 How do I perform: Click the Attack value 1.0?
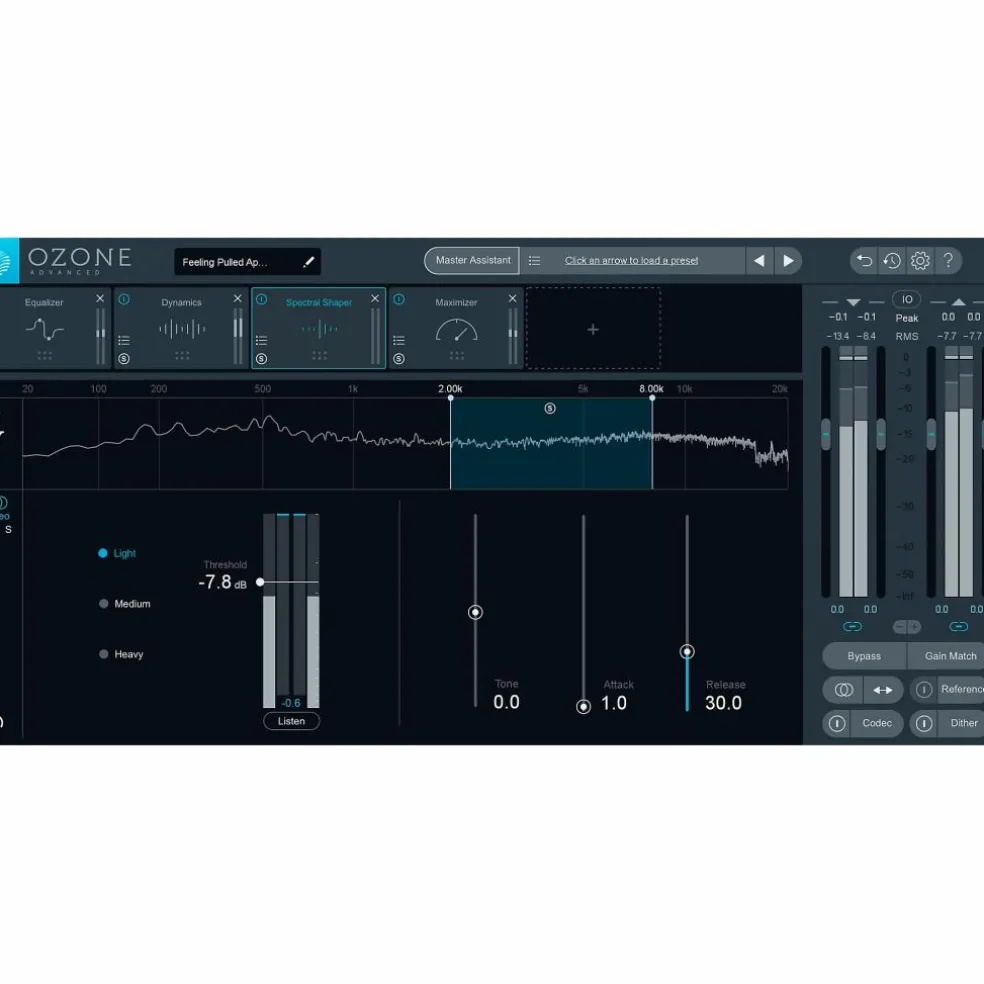tap(614, 703)
